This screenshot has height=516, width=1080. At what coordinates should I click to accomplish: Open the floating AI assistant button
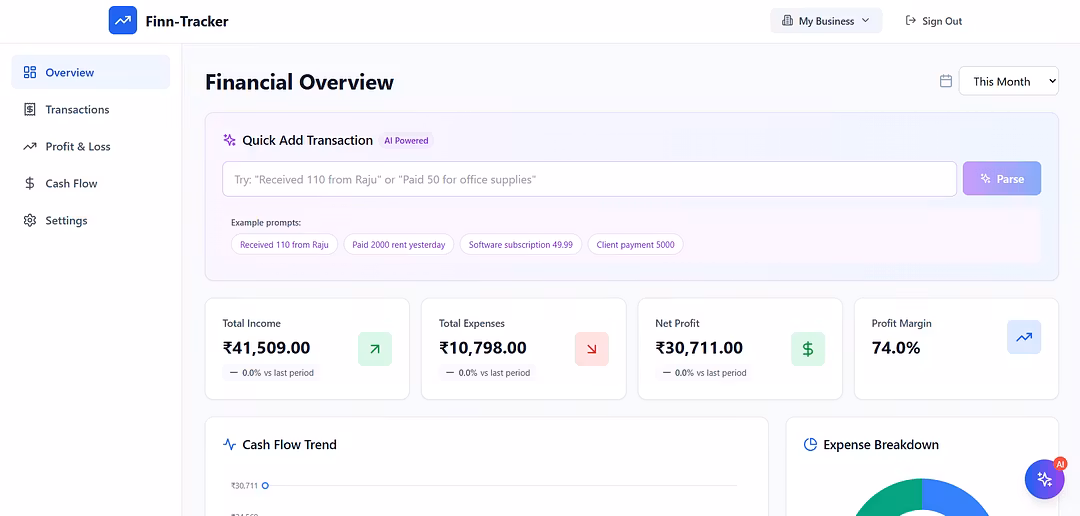pyautogui.click(x=1044, y=479)
